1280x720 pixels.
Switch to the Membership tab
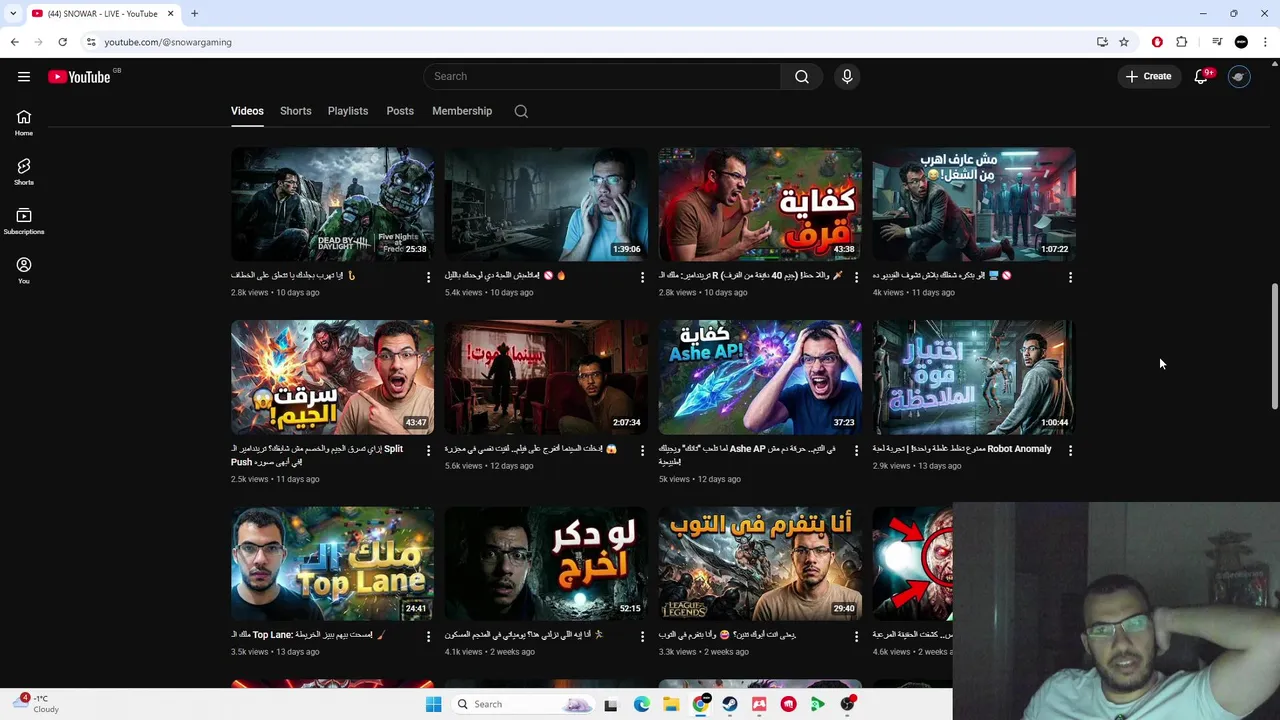click(x=462, y=111)
